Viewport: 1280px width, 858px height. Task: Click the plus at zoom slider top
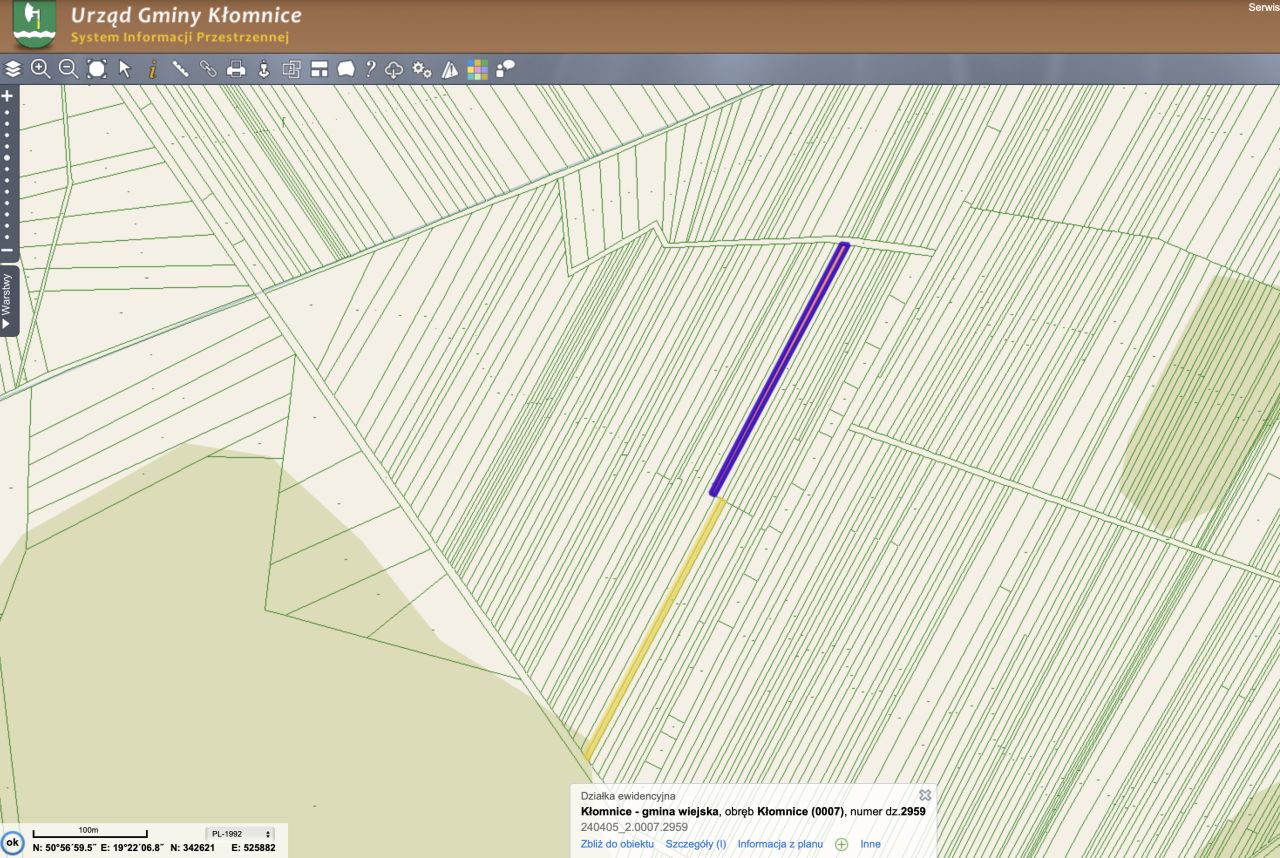tap(7, 96)
